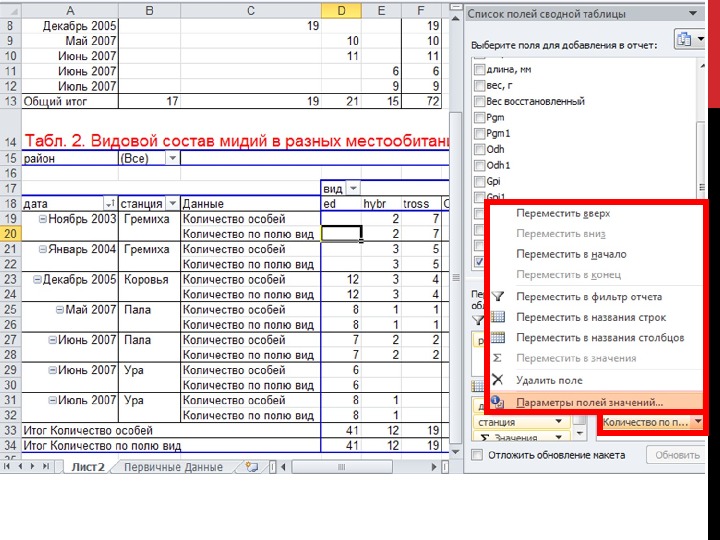The image size is (720, 540).
Task: Check the 'длина, мм' field
Action: (x=479, y=69)
